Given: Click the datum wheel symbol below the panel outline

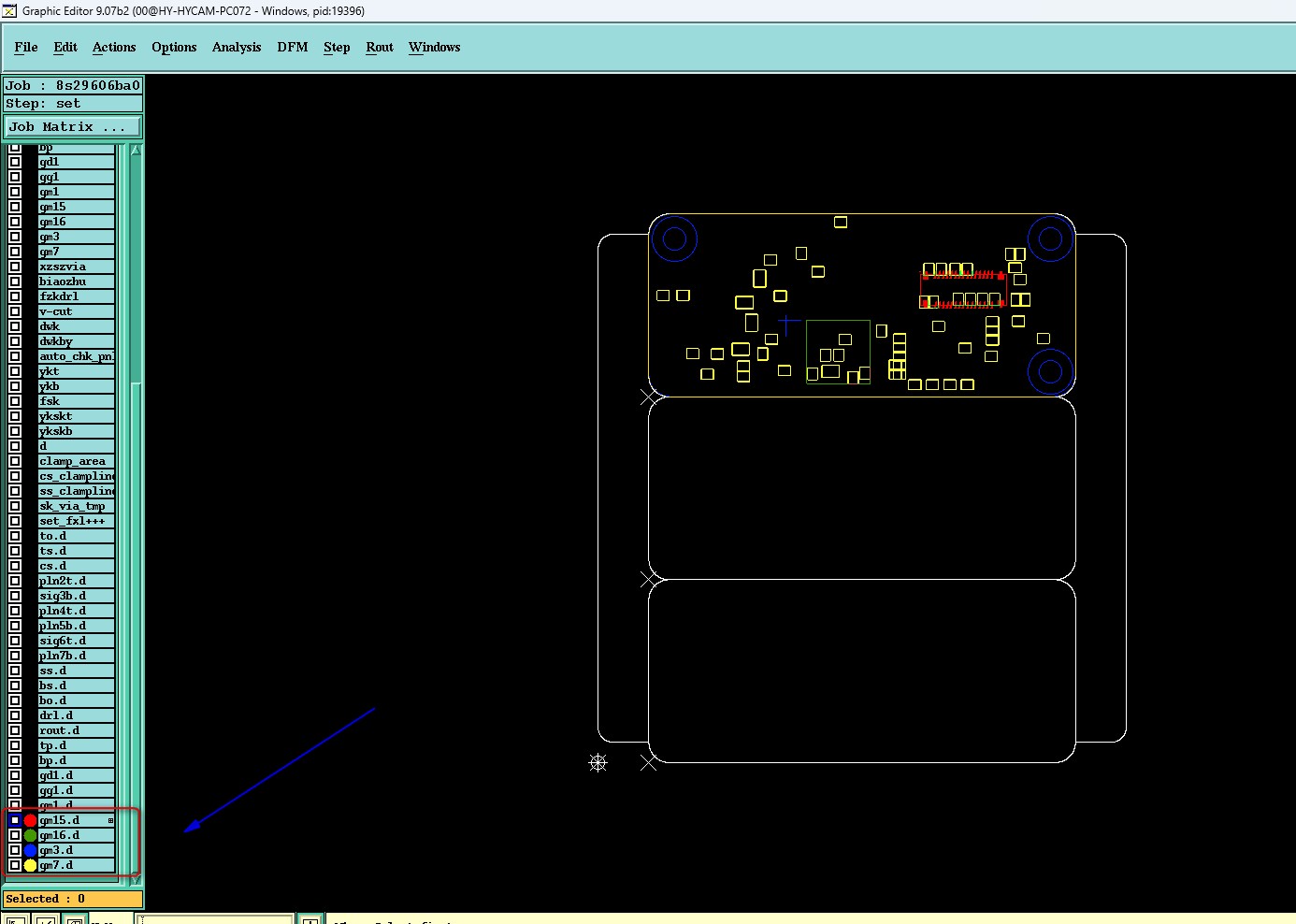Looking at the screenshot, I should 598,763.
